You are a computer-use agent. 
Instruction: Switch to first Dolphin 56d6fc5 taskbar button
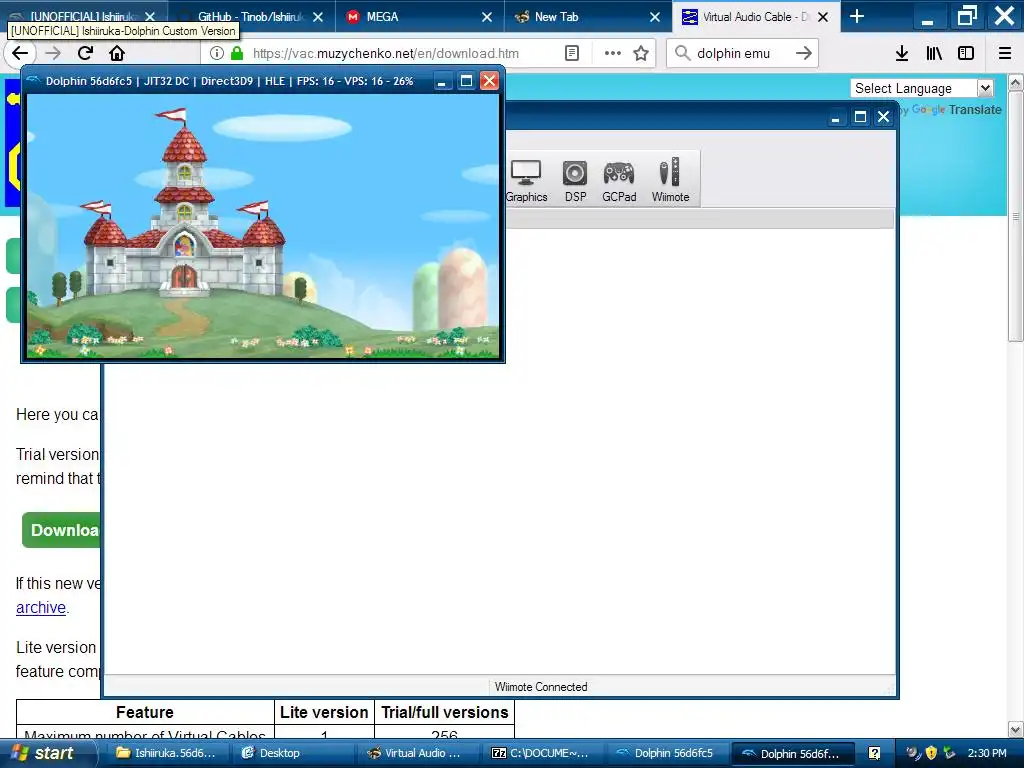[667, 753]
